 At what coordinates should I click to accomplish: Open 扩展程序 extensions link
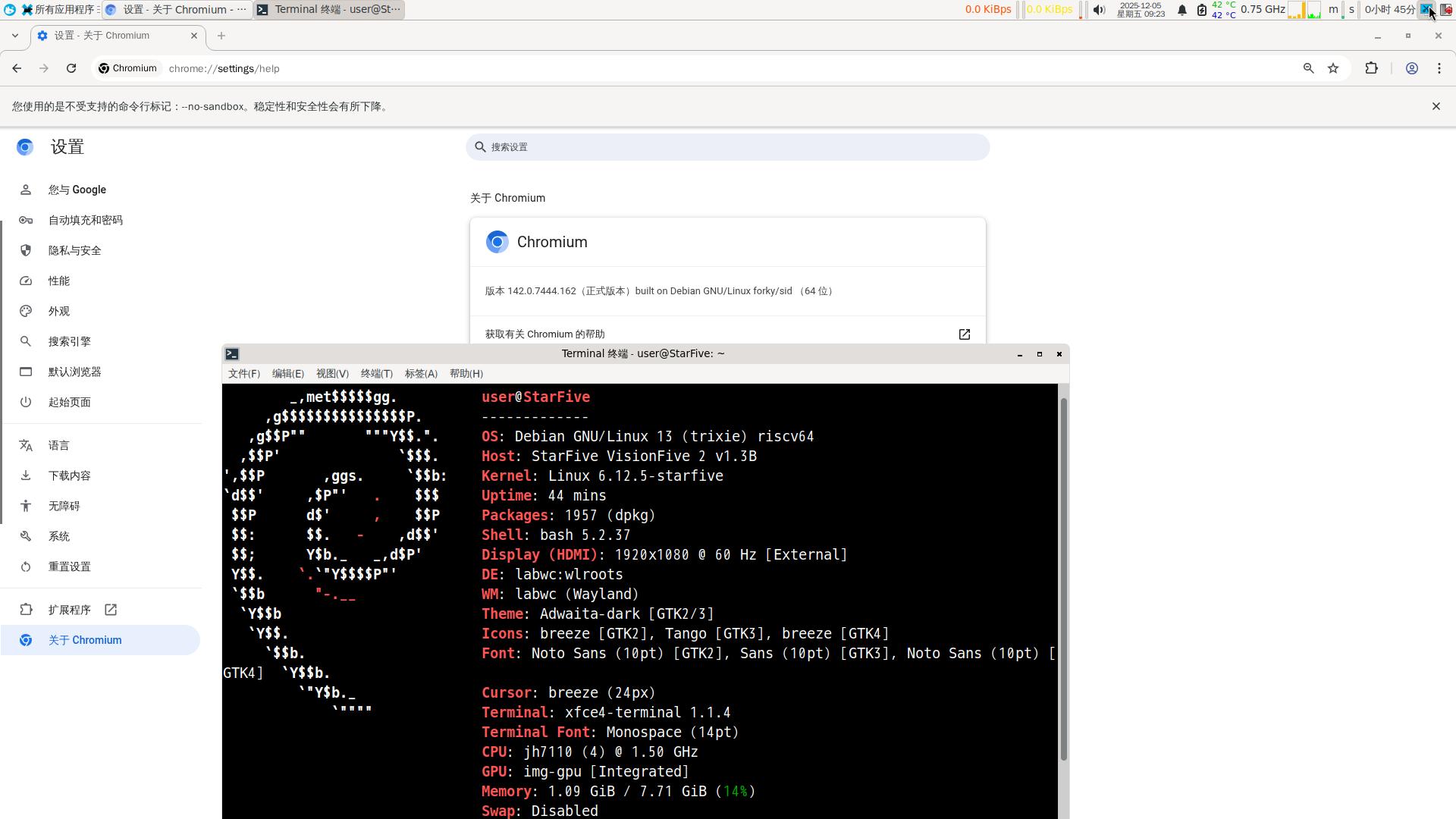70,610
